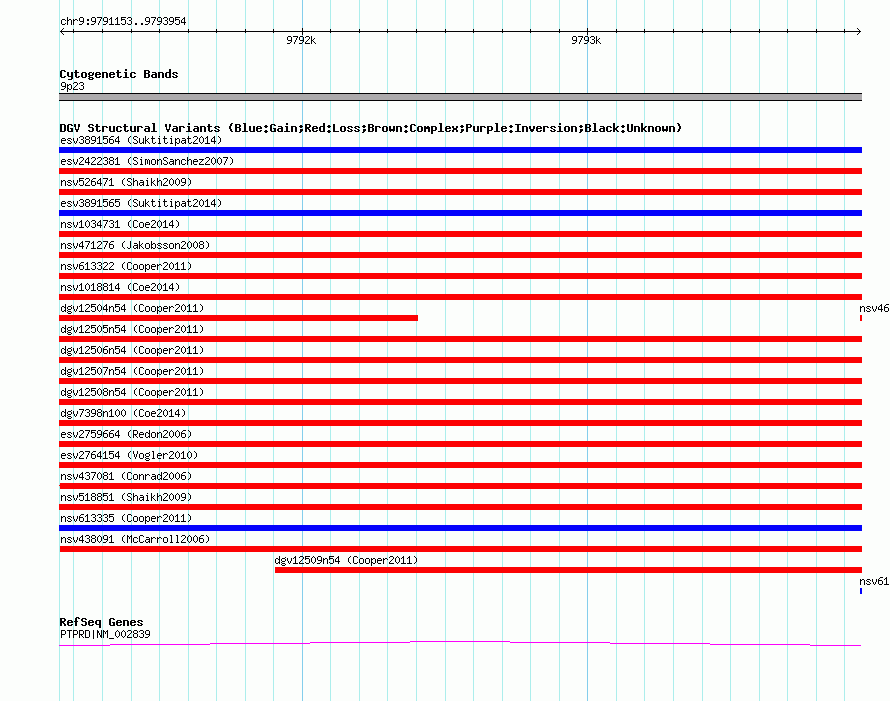Open the dgv7398n100 (Coe2014) label

click(123, 413)
